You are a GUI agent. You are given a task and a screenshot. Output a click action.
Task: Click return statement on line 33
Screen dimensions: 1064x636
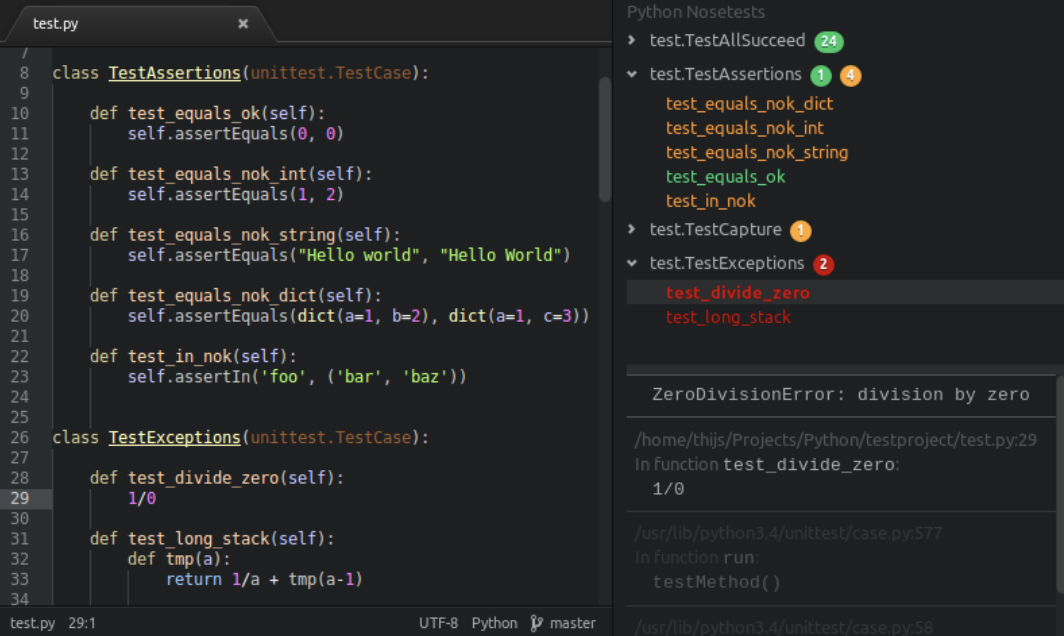tap(265, 580)
